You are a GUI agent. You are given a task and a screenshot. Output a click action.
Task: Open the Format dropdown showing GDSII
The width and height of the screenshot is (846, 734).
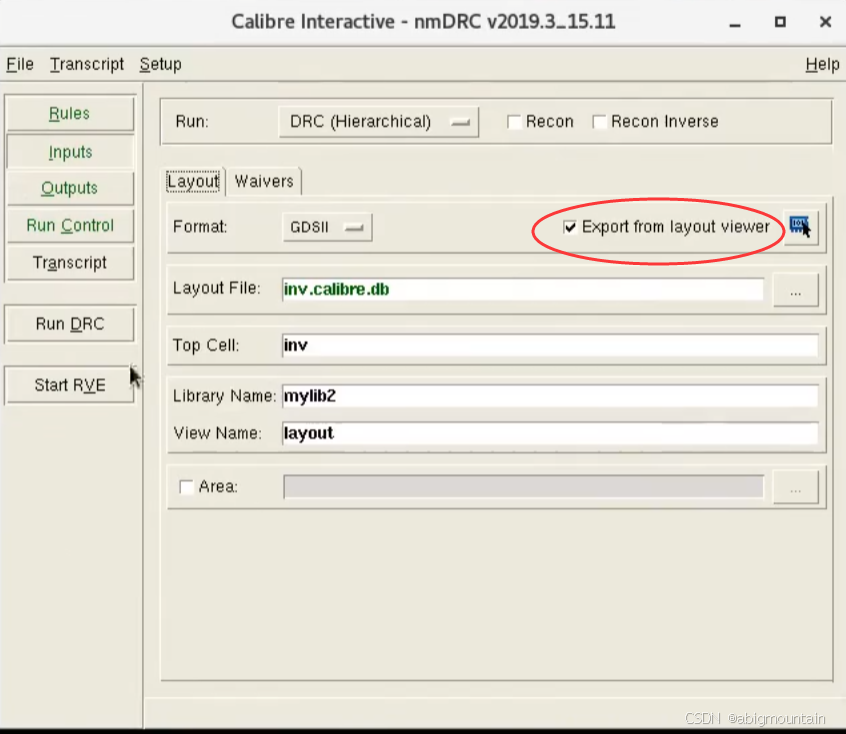(x=326, y=227)
